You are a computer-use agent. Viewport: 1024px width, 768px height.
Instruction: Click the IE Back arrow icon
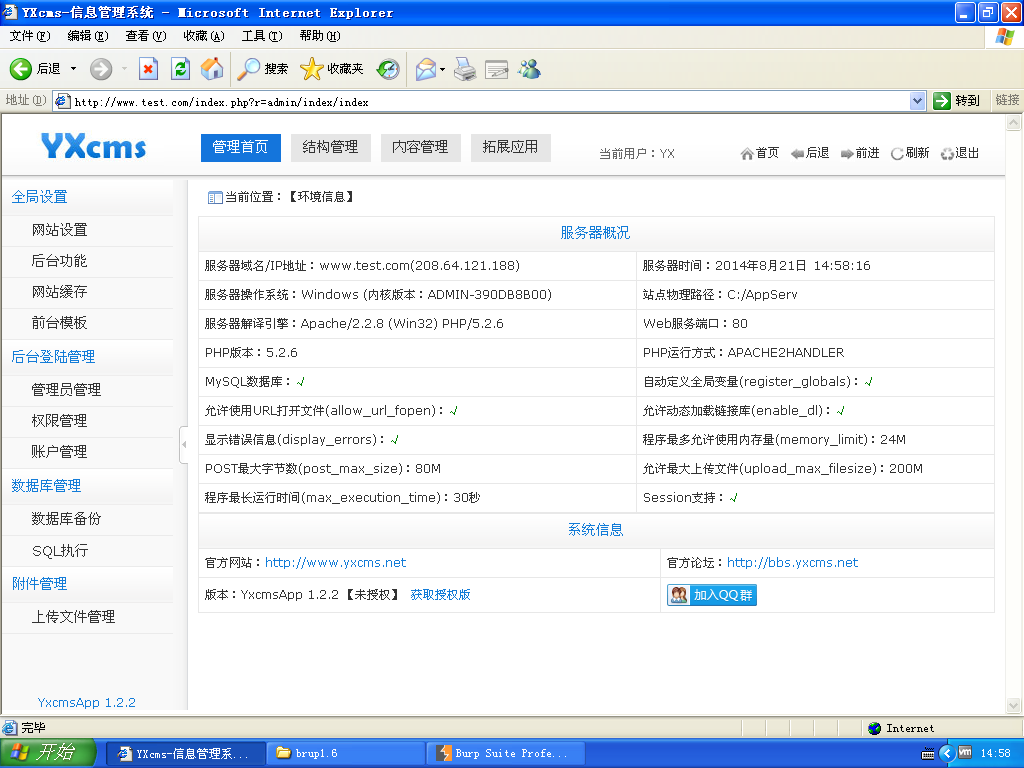point(20,69)
